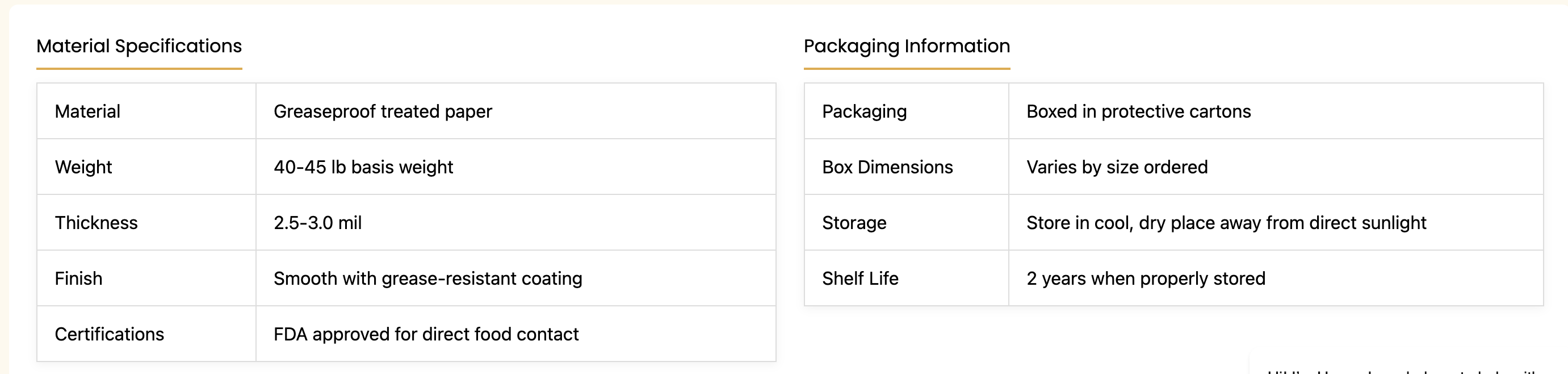Select the Finish row label
Viewport: 1568px width, 374px height.
tap(78, 279)
